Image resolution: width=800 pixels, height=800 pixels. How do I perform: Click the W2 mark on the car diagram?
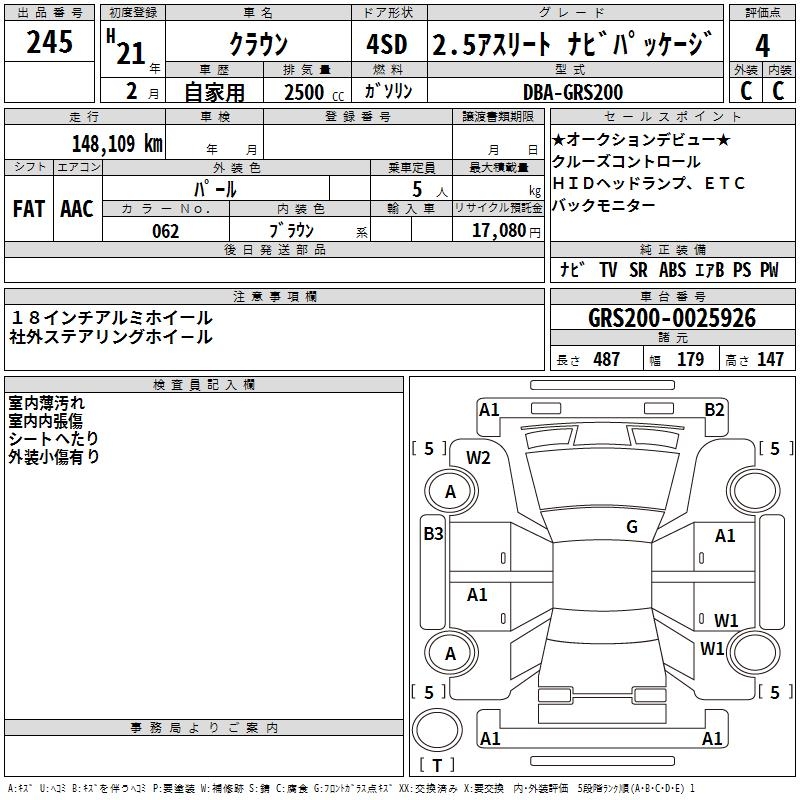478,458
